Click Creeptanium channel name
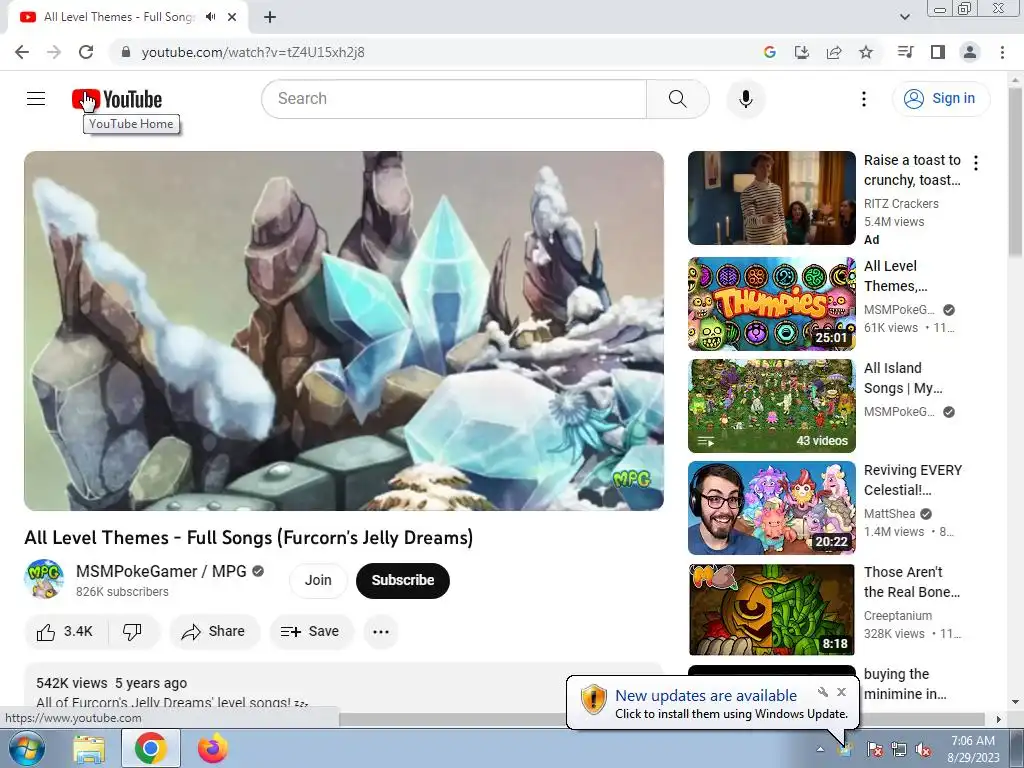This screenshot has height=768, width=1024. 898,616
